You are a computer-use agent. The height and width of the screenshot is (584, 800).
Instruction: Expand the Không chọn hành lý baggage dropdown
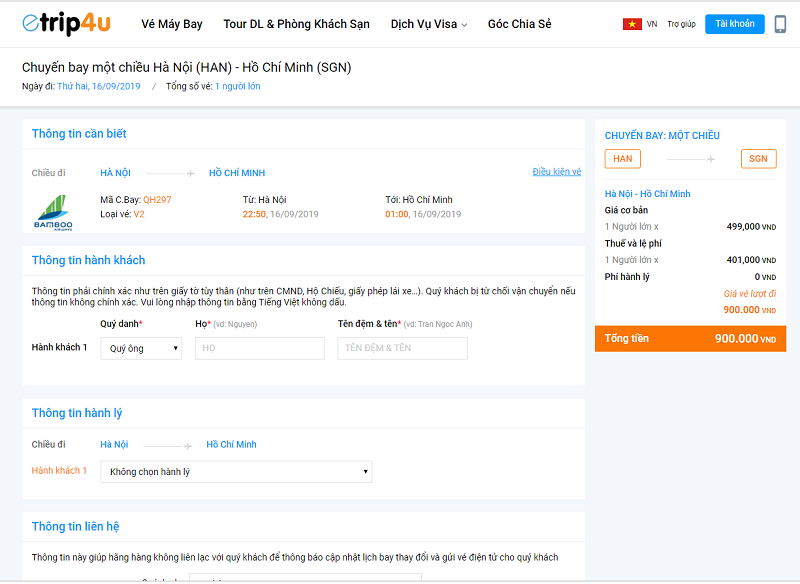click(x=236, y=471)
